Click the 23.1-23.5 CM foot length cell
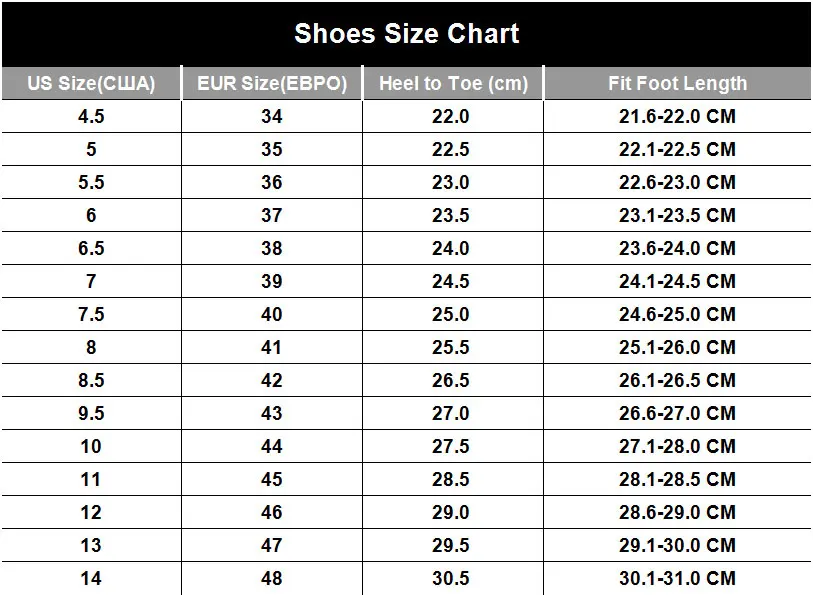Screen dimensions: 813x595 coord(677,215)
